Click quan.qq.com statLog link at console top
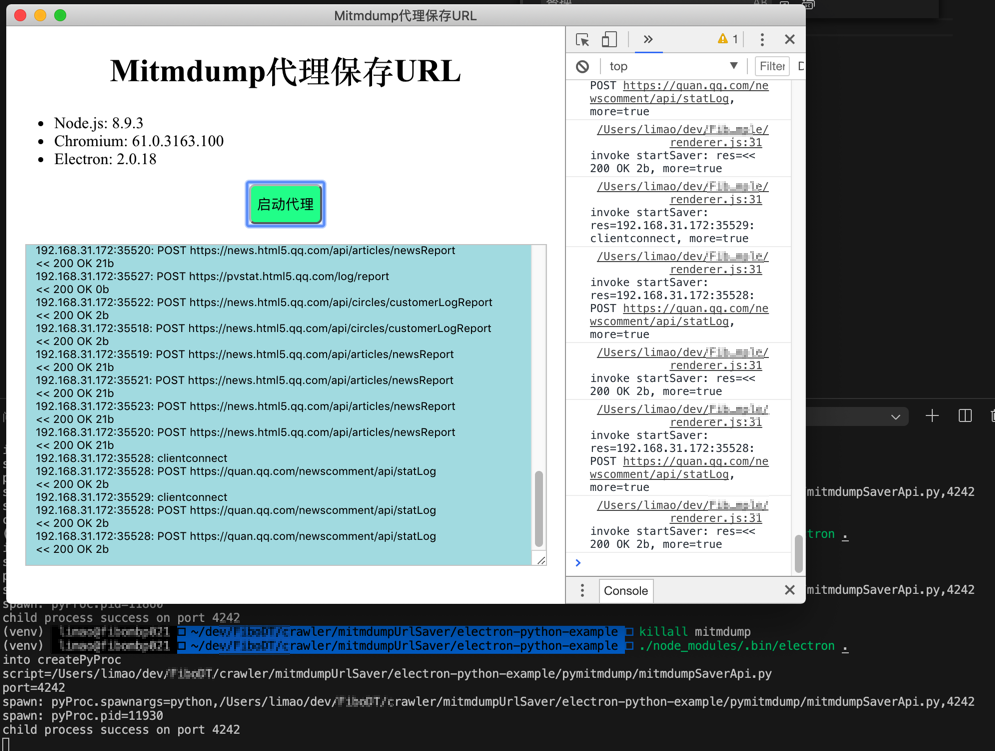 (x=679, y=92)
